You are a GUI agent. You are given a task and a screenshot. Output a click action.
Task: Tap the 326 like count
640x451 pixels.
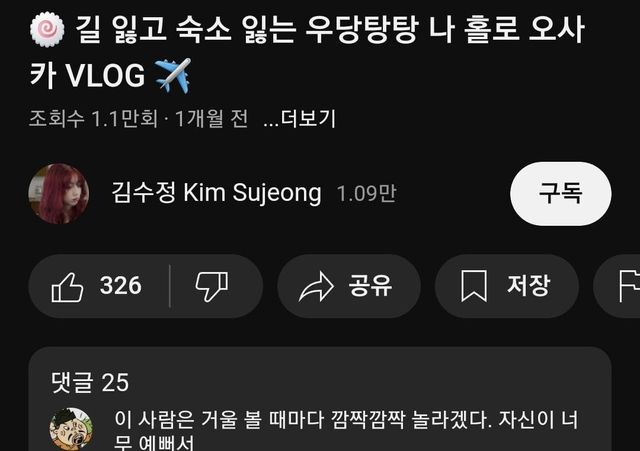(x=121, y=285)
